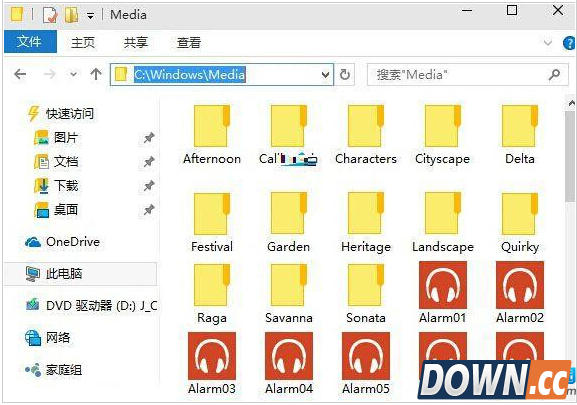Click New folder icon in title bar
The image size is (577, 405).
click(x=71, y=15)
